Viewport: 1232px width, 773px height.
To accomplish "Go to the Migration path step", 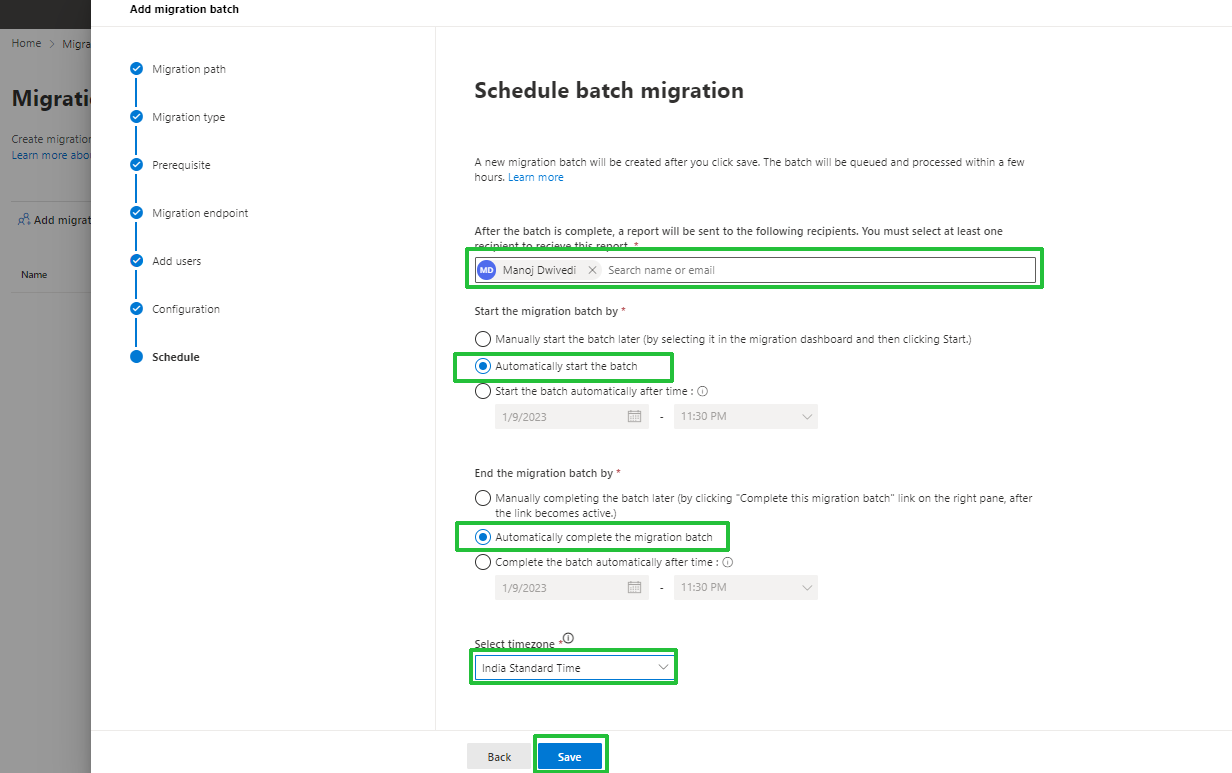I will point(189,69).
